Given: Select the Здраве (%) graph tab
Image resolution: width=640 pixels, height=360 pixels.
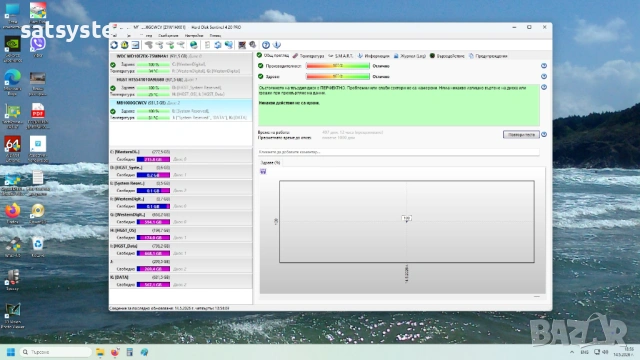Looking at the screenshot, I should pos(270,162).
